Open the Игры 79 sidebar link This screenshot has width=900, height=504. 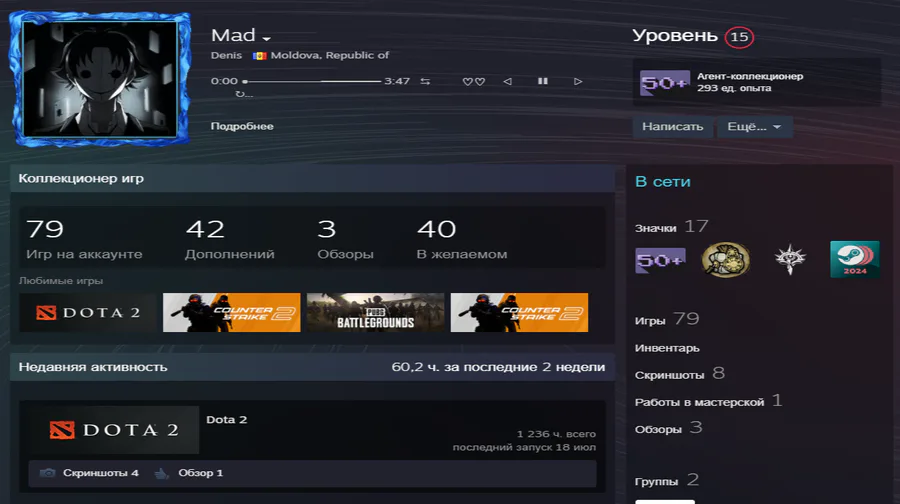(x=667, y=320)
